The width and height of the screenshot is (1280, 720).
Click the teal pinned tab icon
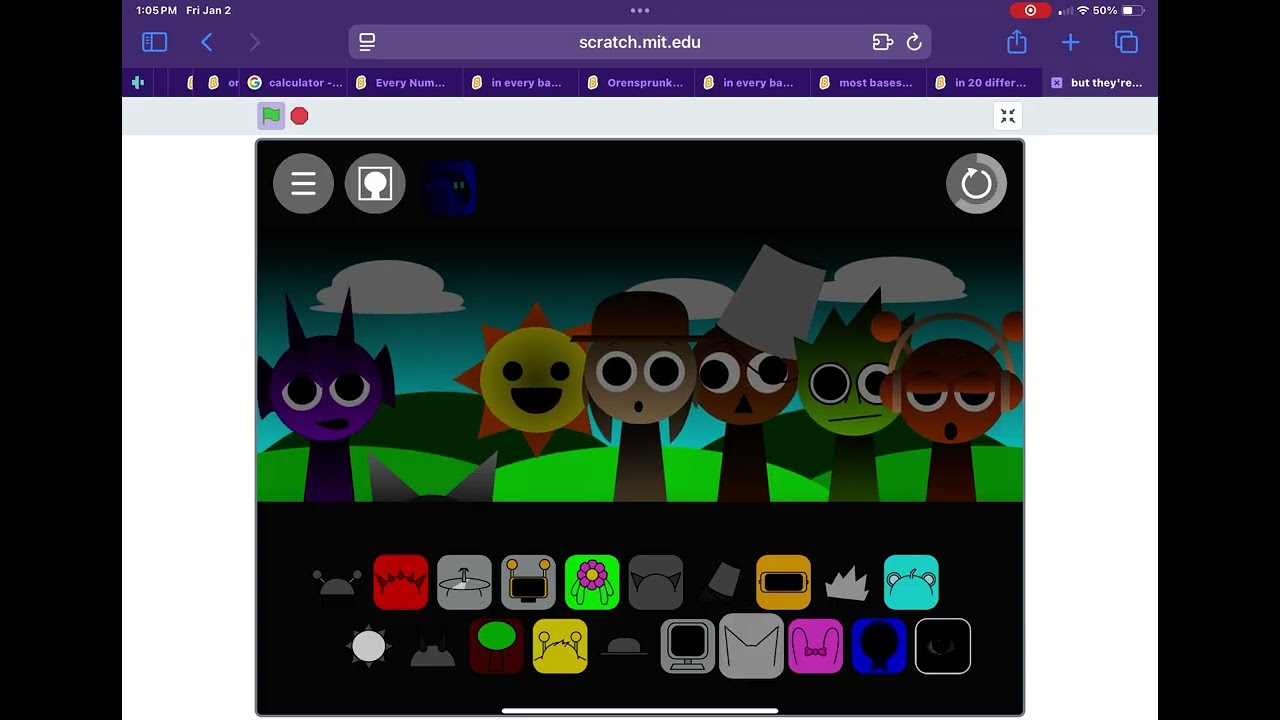[x=138, y=83]
